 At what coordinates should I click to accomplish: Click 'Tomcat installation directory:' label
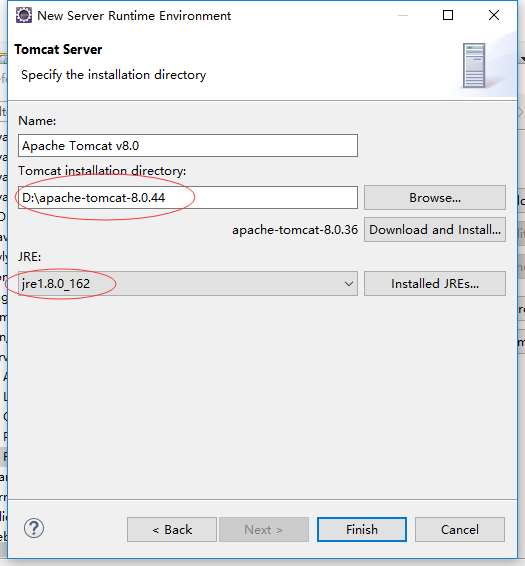102,171
